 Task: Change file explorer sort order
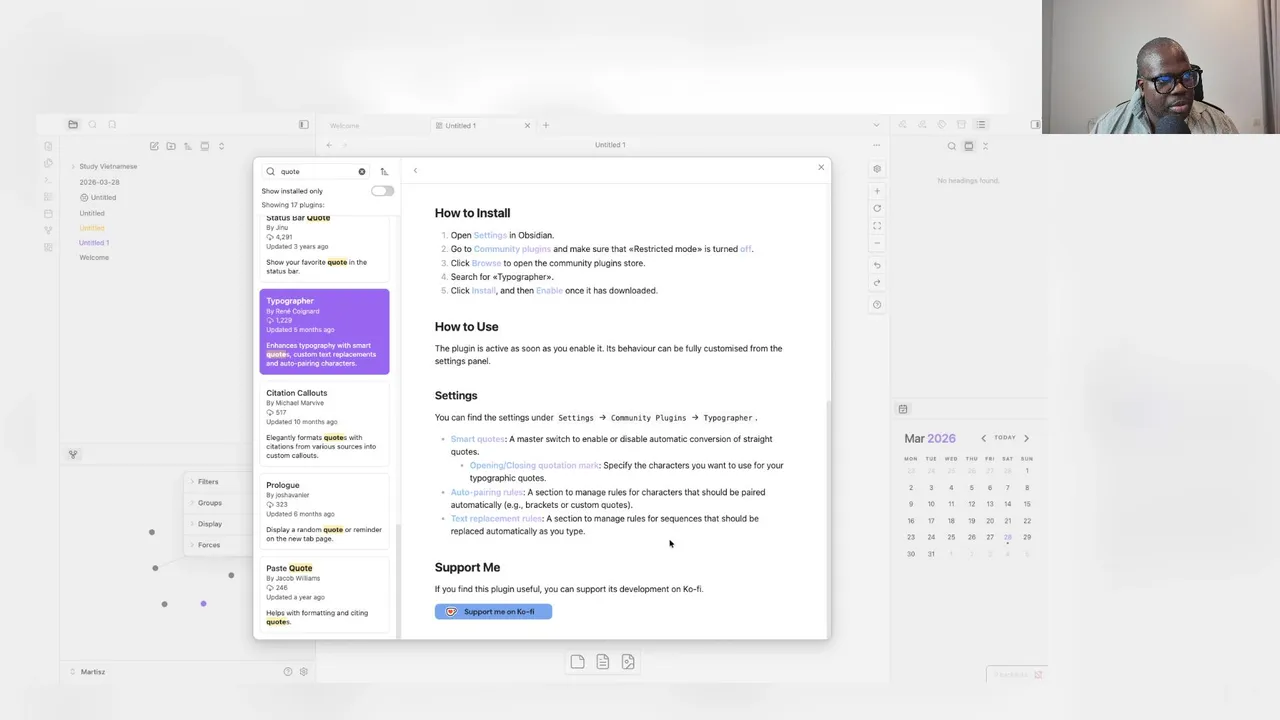click(x=187, y=146)
